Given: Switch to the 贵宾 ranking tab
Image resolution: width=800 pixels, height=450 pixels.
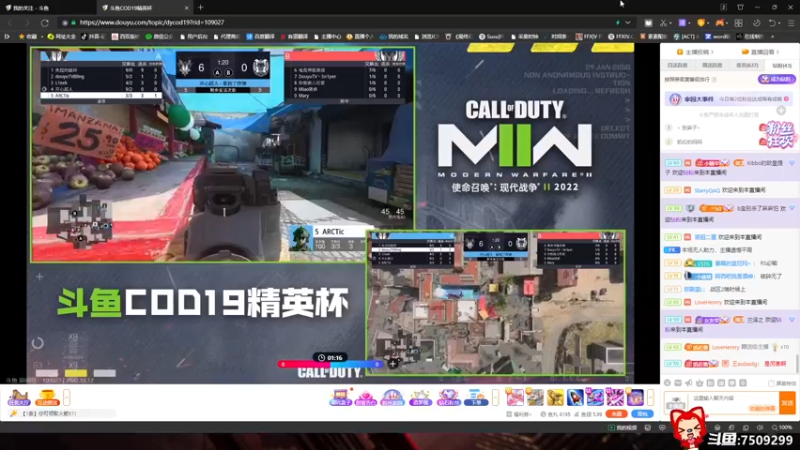Looking at the screenshot, I should [747, 65].
